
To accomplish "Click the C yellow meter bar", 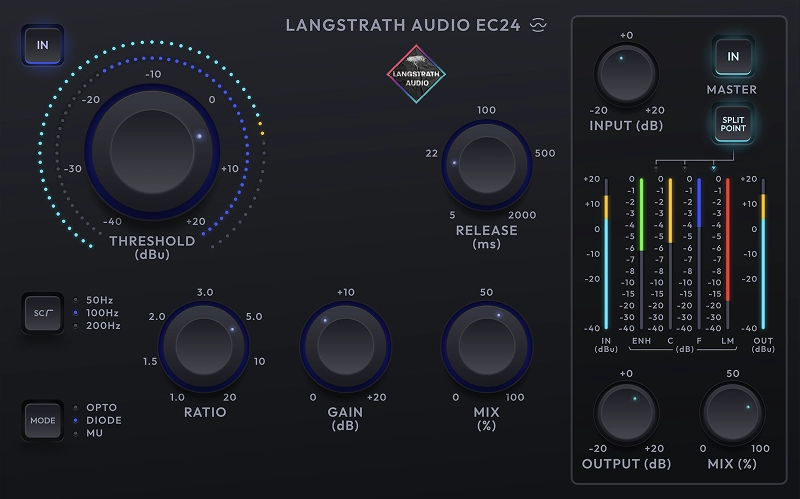I will point(670,253).
